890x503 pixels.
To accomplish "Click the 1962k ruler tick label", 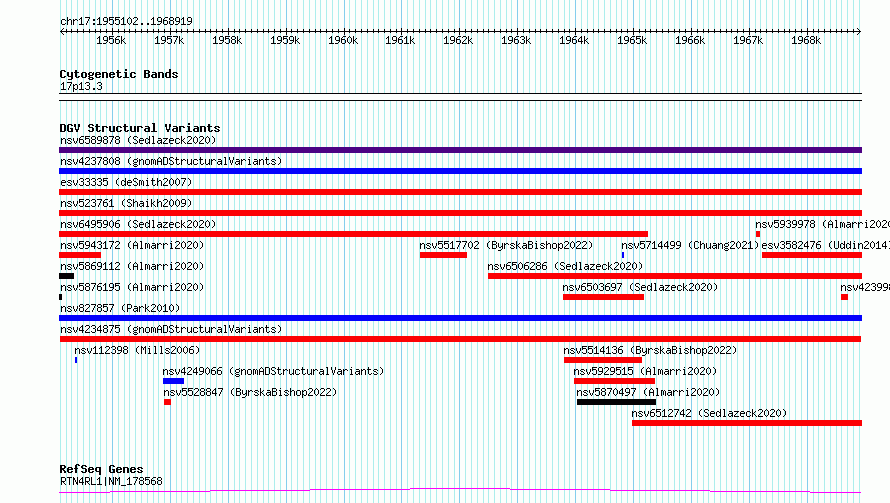I will tap(458, 40).
